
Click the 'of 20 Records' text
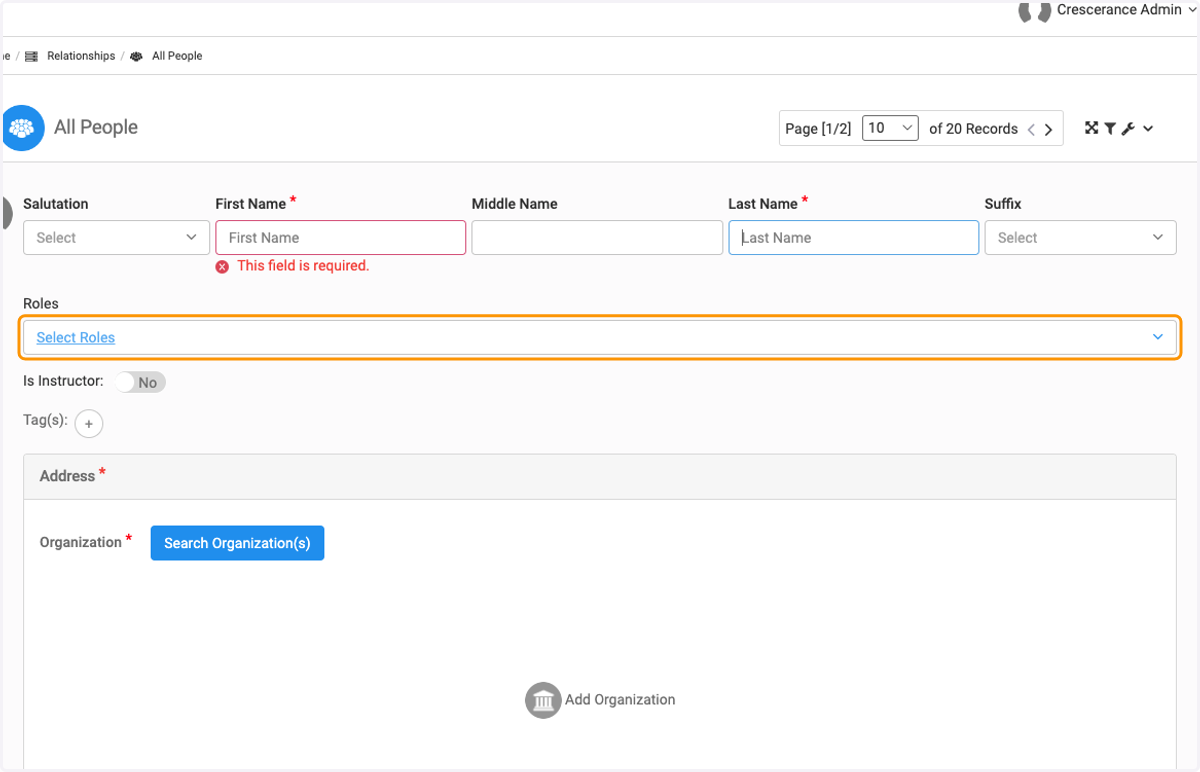[973, 129]
